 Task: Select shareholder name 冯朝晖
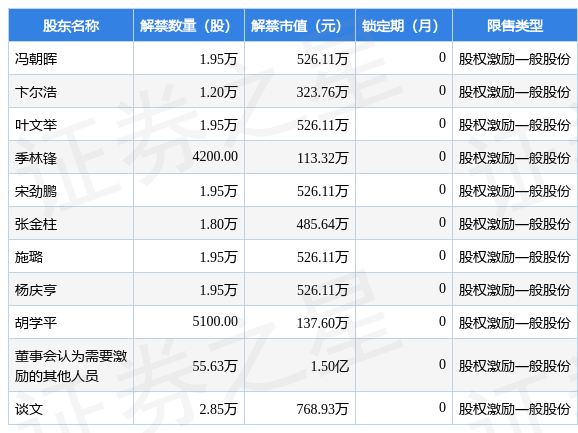point(36,59)
